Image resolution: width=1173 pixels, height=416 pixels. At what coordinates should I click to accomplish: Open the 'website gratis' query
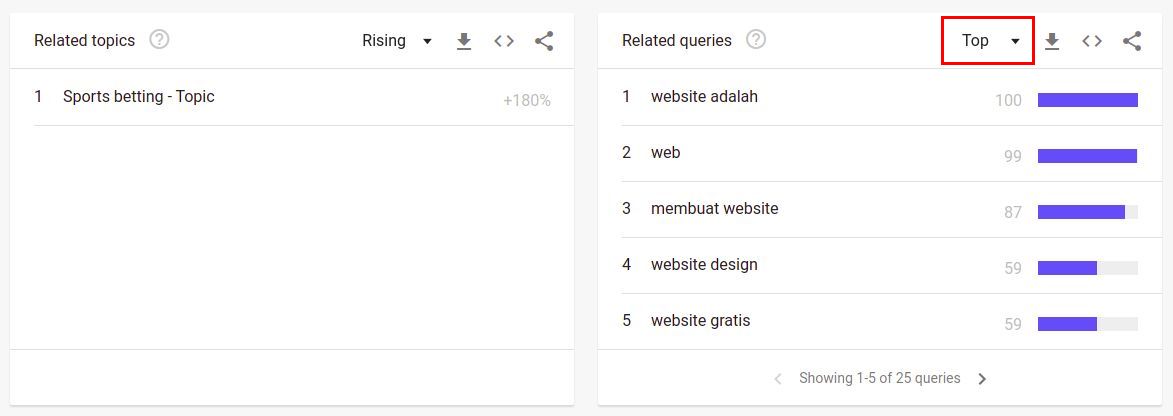point(700,321)
